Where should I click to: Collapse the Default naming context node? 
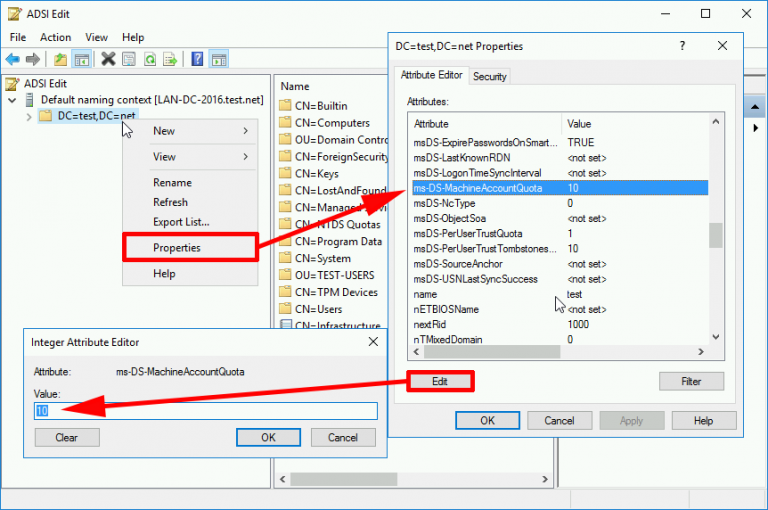click(x=11, y=100)
